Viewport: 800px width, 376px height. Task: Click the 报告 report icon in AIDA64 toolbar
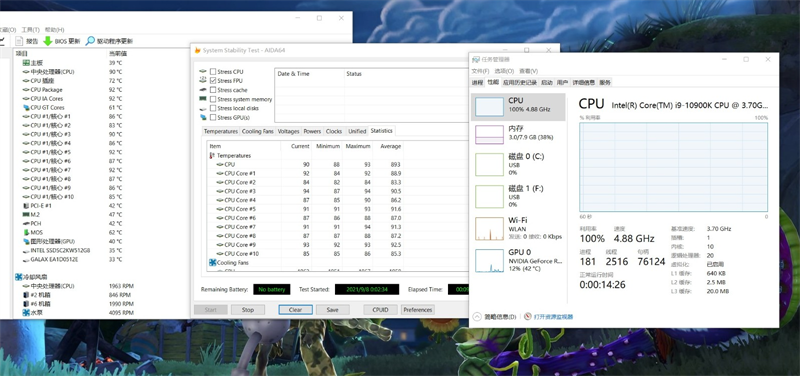coord(19,41)
